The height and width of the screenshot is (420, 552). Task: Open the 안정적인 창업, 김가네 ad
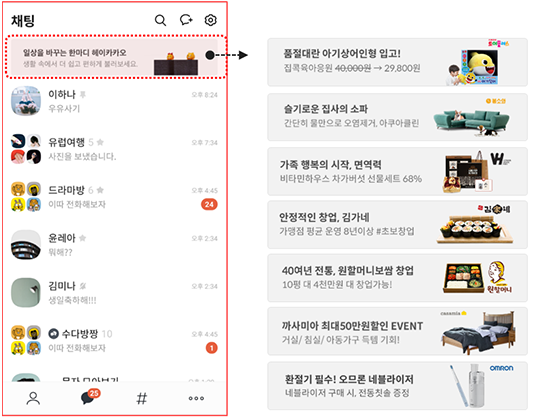click(x=397, y=225)
